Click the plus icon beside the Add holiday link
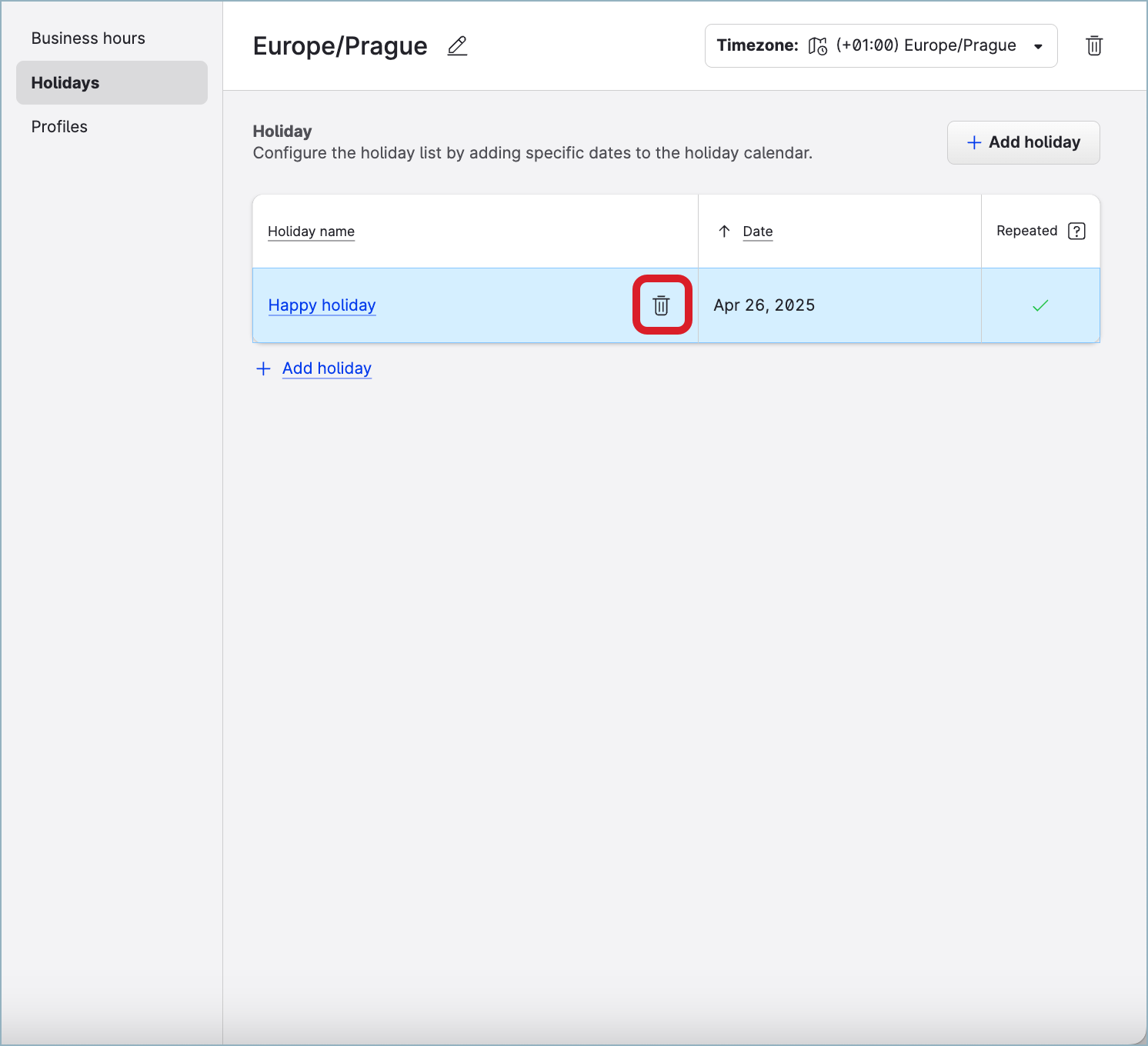Screen dimensions: 1148x1046 point(263,368)
